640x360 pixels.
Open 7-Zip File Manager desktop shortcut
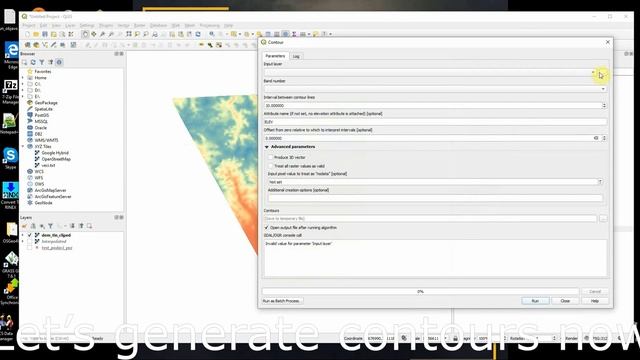(10, 92)
